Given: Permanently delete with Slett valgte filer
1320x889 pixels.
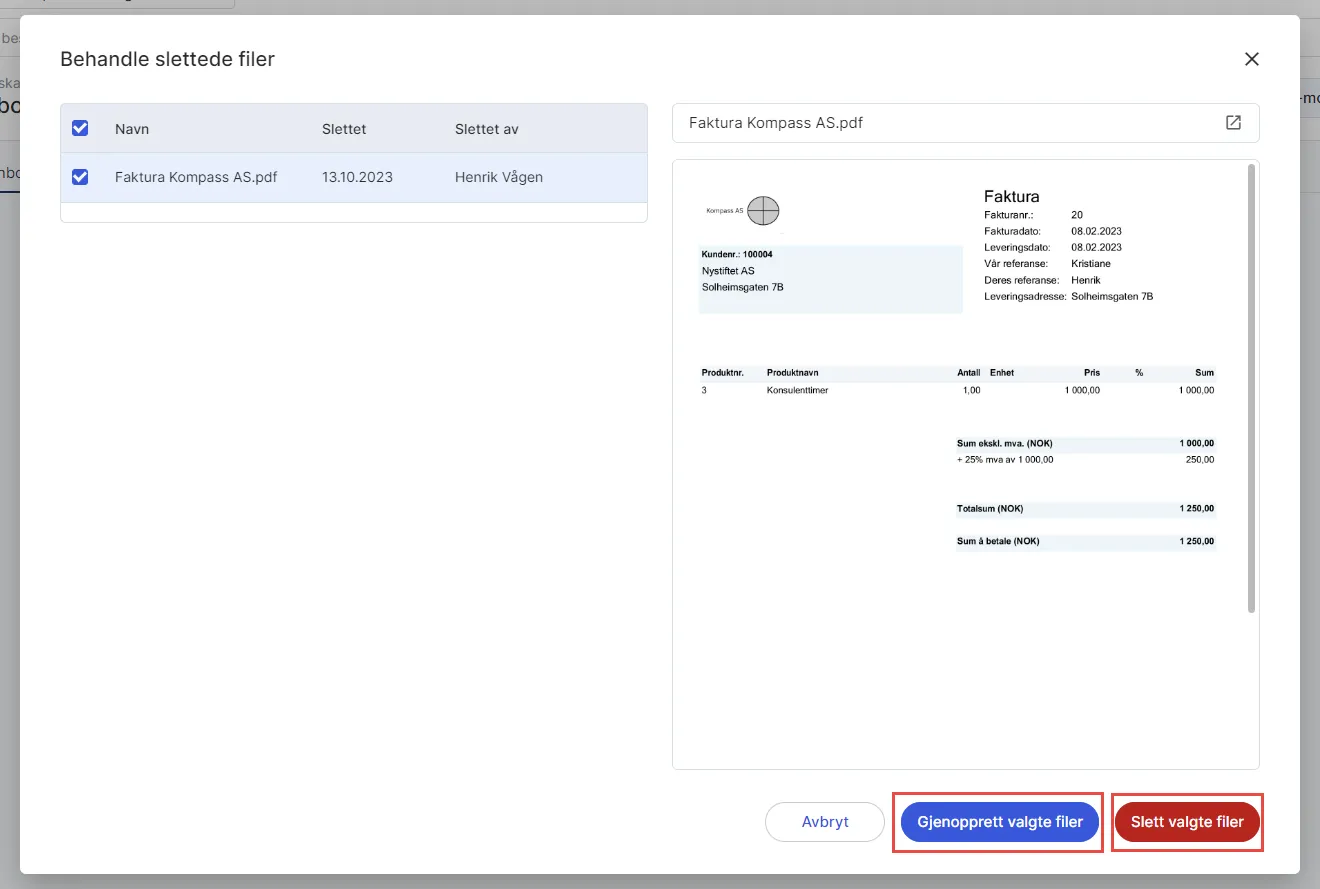Looking at the screenshot, I should [x=1186, y=822].
